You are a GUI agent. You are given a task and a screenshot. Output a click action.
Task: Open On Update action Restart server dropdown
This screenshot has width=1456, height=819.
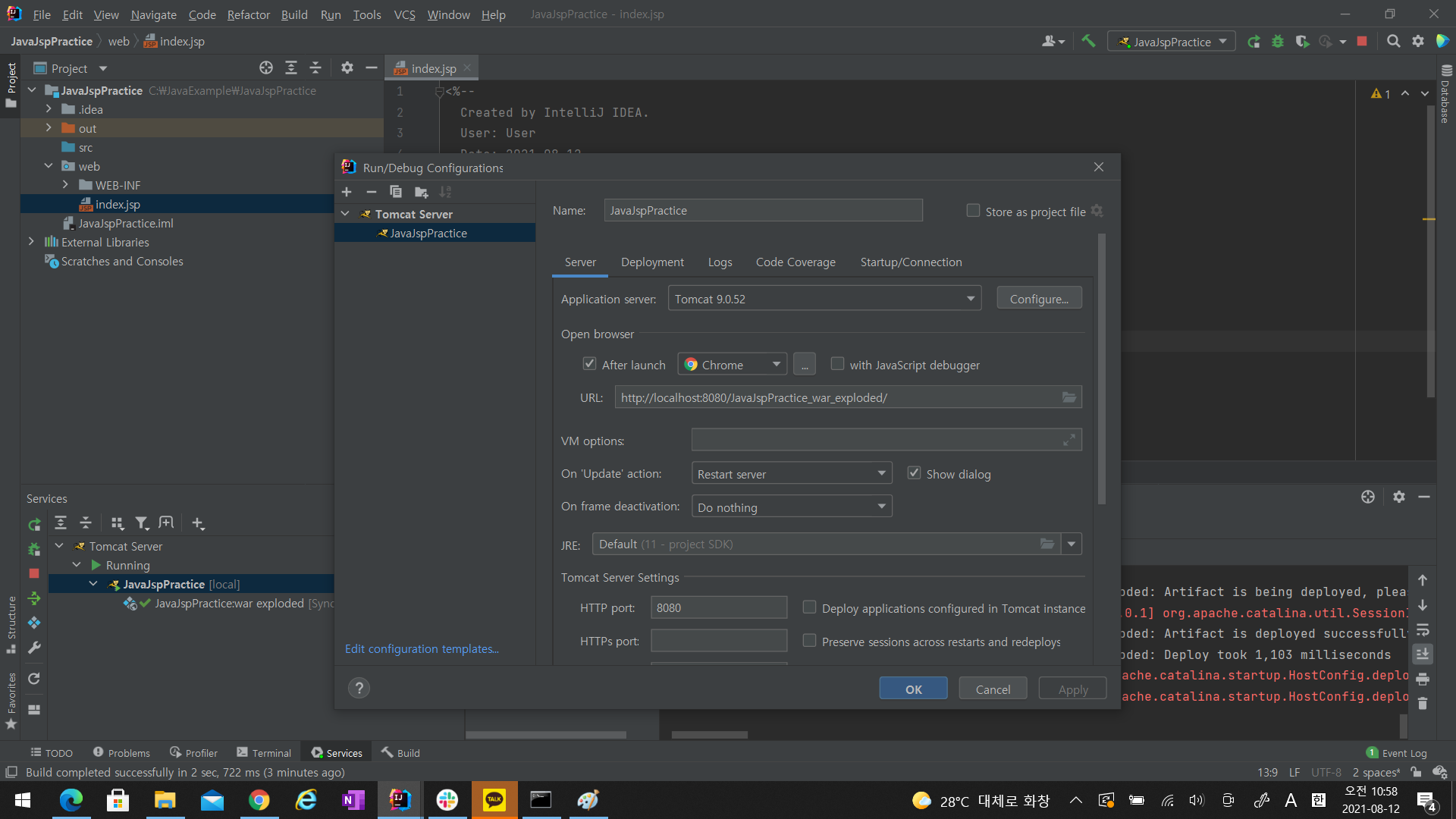[792, 473]
